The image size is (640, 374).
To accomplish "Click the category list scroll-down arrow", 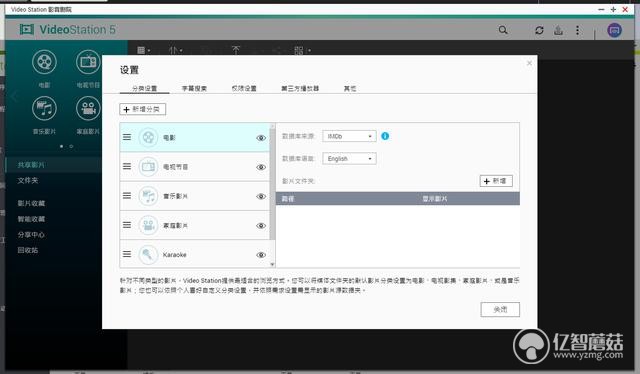I will tap(273, 265).
